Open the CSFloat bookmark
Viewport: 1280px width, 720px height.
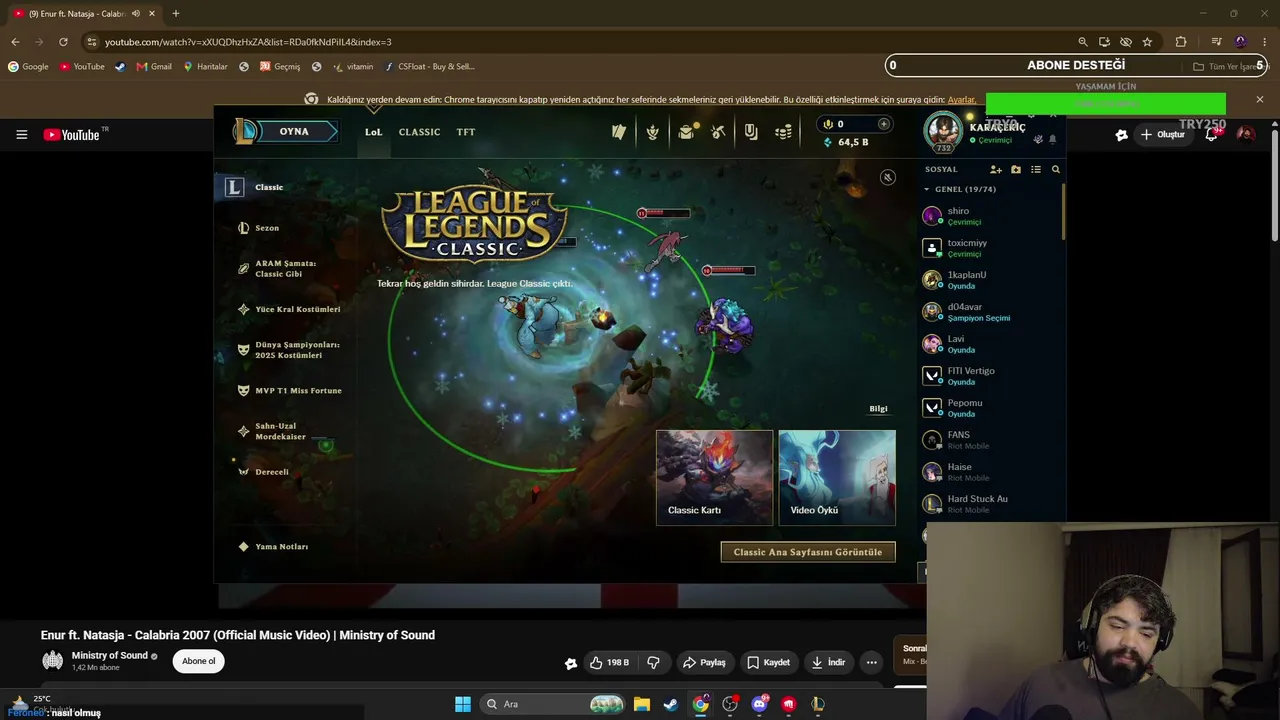point(429,67)
